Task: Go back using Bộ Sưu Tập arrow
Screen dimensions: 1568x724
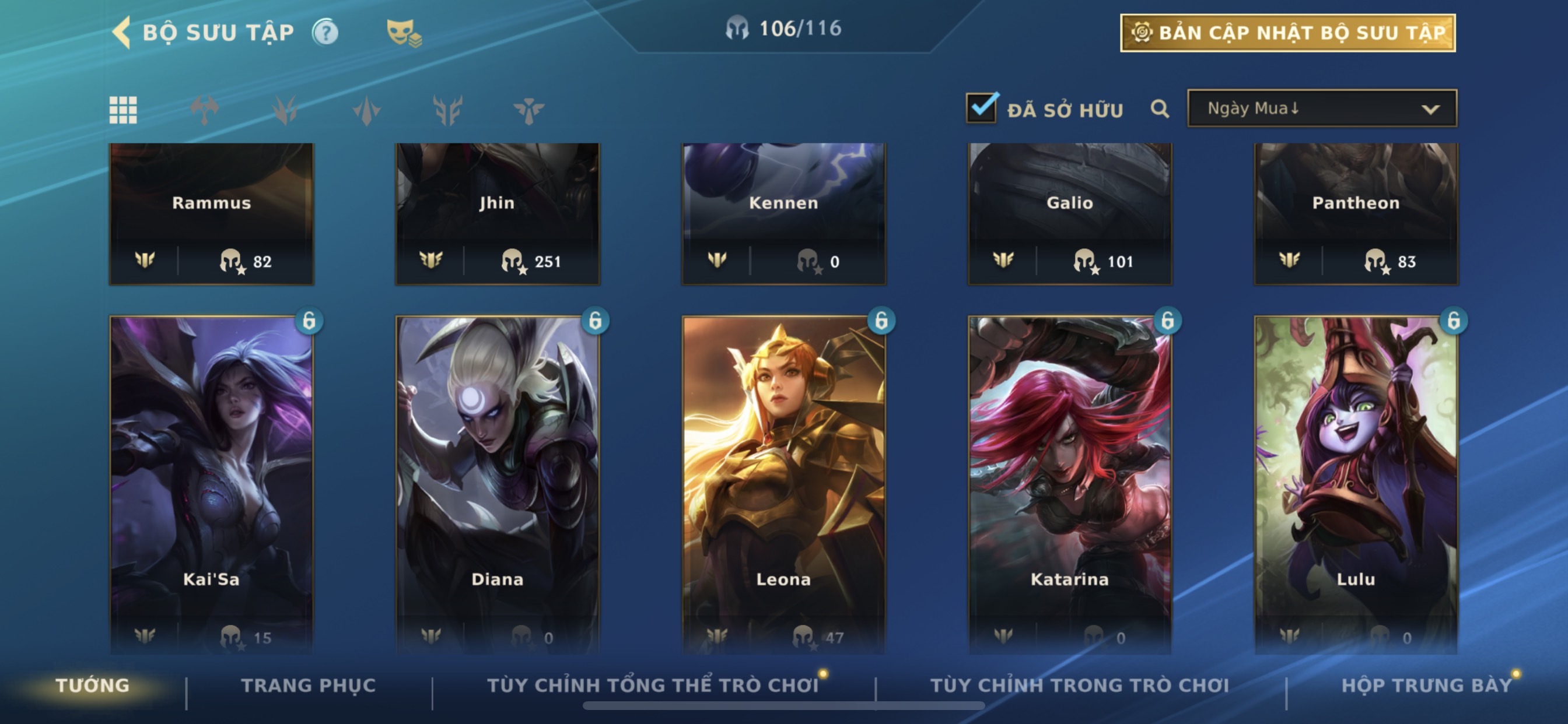Action: click(122, 31)
